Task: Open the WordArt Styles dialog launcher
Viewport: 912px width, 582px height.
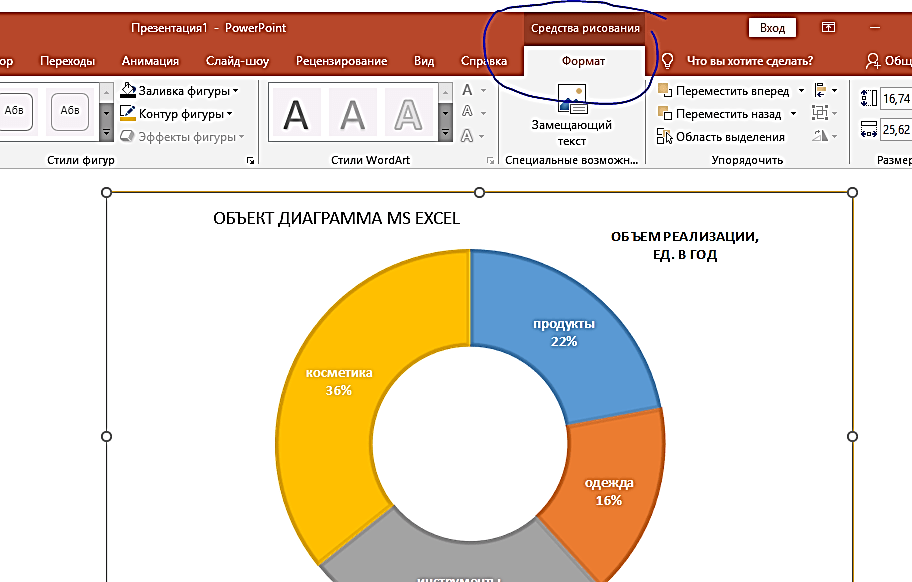Action: pyautogui.click(x=491, y=160)
